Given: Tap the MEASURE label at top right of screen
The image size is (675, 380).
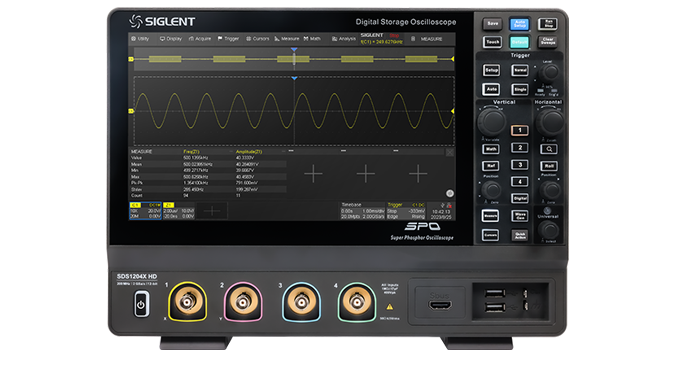Looking at the screenshot, I should 431,39.
